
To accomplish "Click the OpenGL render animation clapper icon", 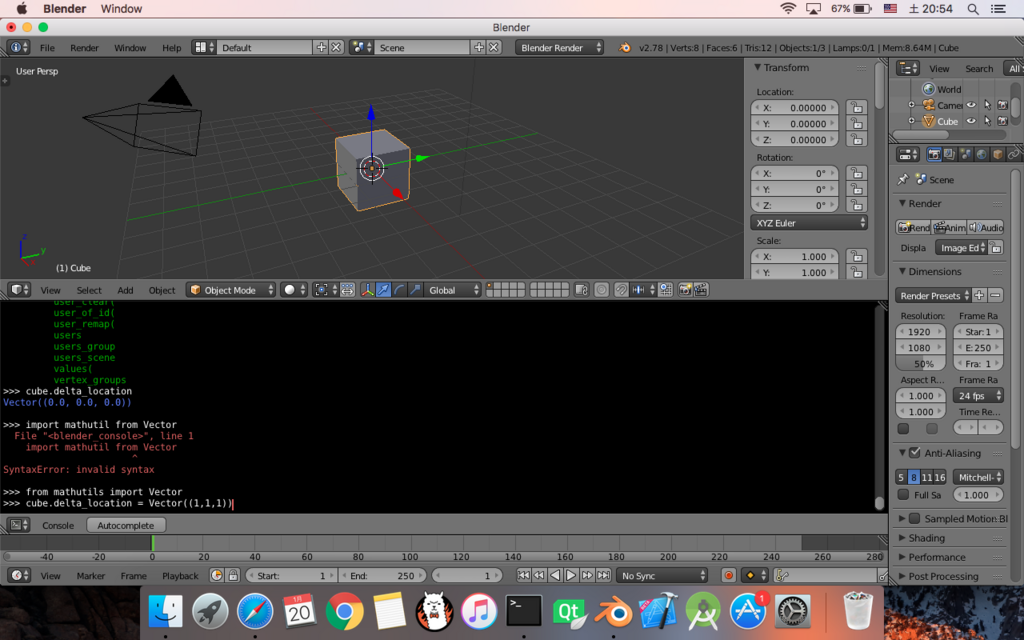I will [701, 290].
